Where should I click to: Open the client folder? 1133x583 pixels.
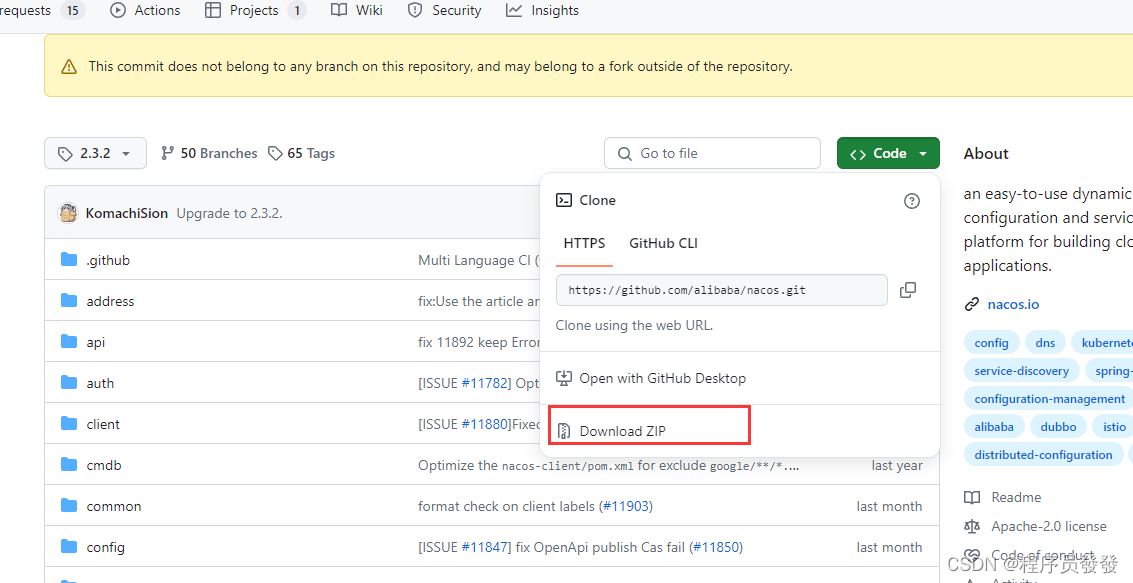click(x=103, y=424)
